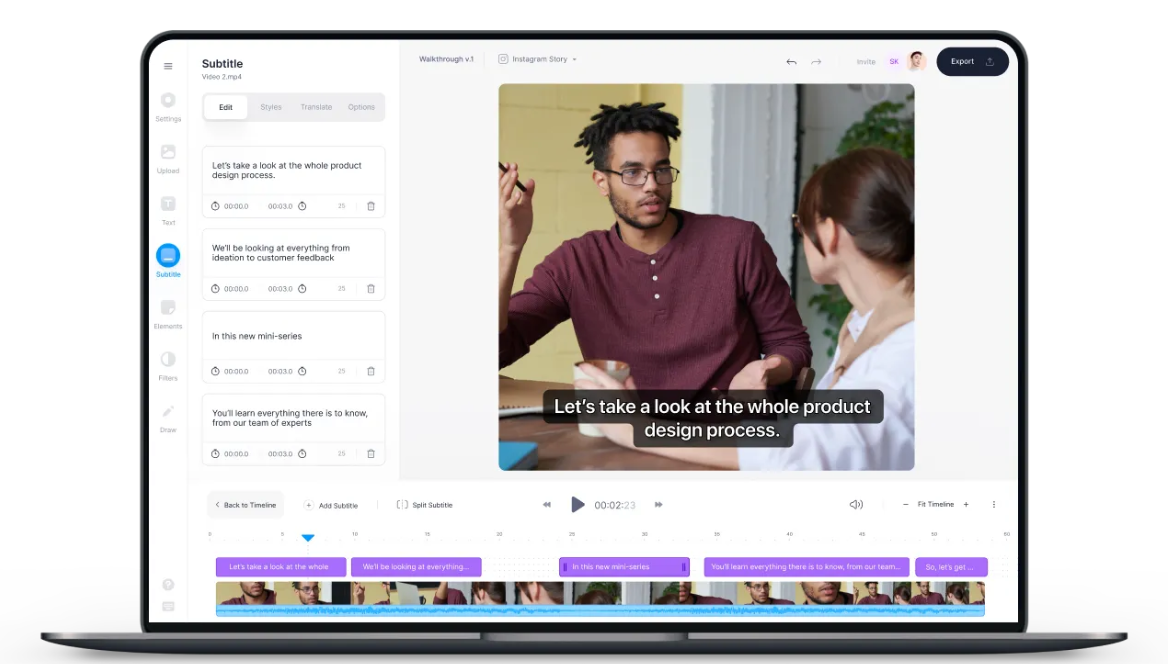Zoom in timeline with plus icon
Image resolution: width=1168 pixels, height=664 pixels.
[x=966, y=505]
